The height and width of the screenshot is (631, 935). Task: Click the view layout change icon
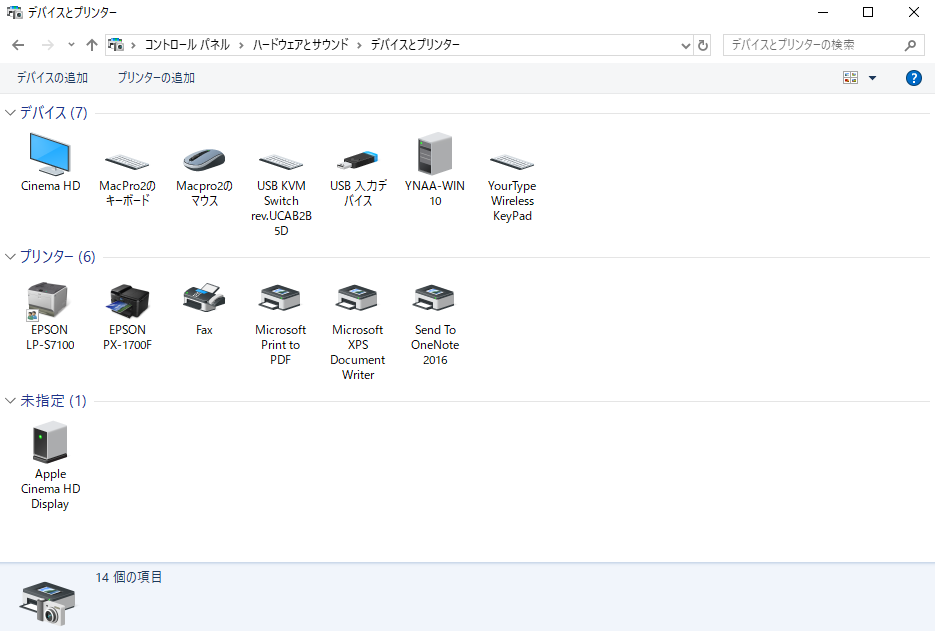pos(850,78)
